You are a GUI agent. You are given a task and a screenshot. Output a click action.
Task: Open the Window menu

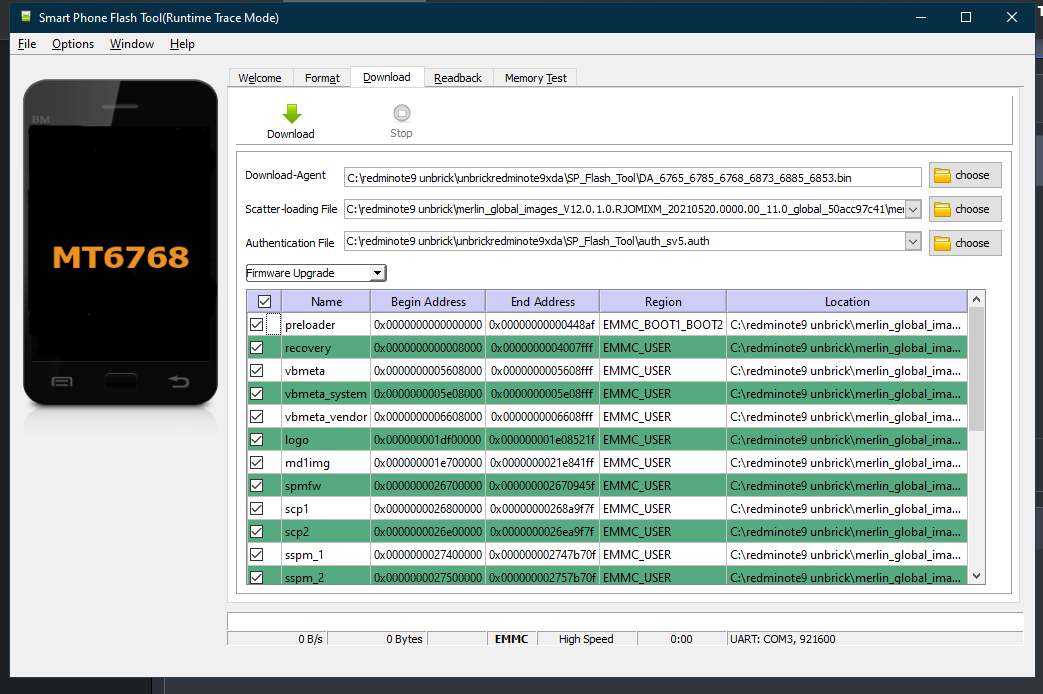132,44
